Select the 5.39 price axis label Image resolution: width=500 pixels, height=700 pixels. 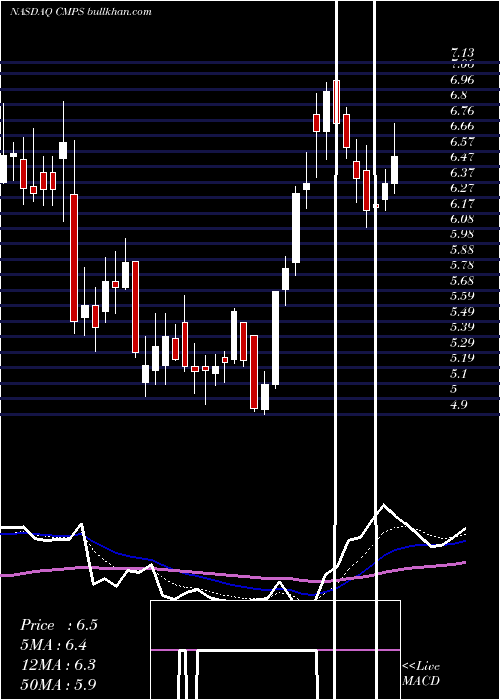(462, 327)
